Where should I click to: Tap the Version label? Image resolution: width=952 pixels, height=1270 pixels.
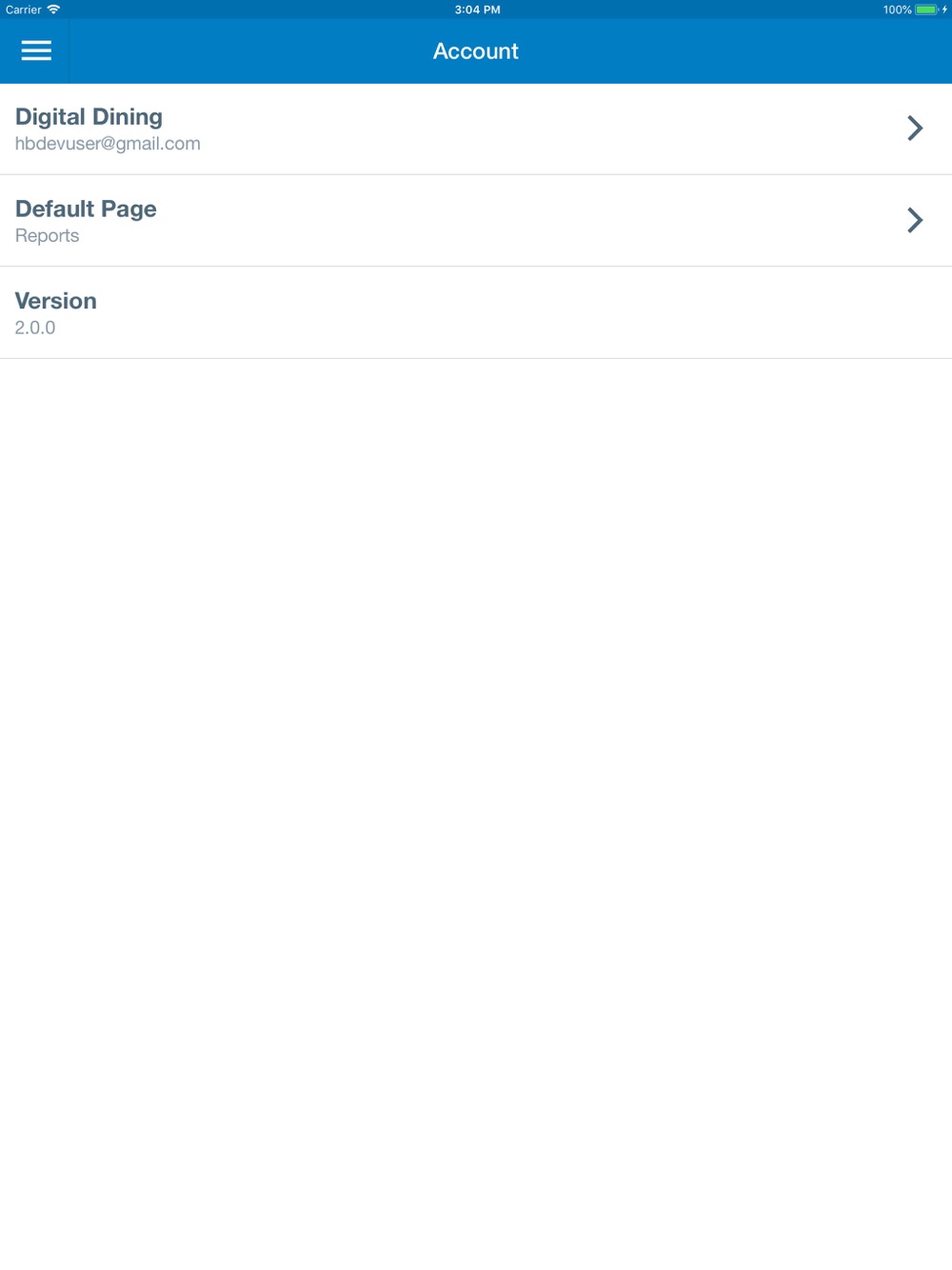[x=55, y=301]
